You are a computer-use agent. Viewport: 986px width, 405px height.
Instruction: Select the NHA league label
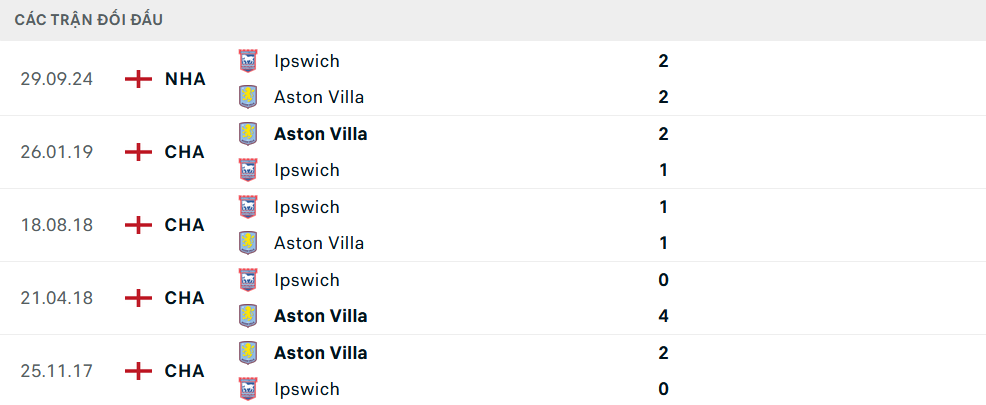[185, 79]
